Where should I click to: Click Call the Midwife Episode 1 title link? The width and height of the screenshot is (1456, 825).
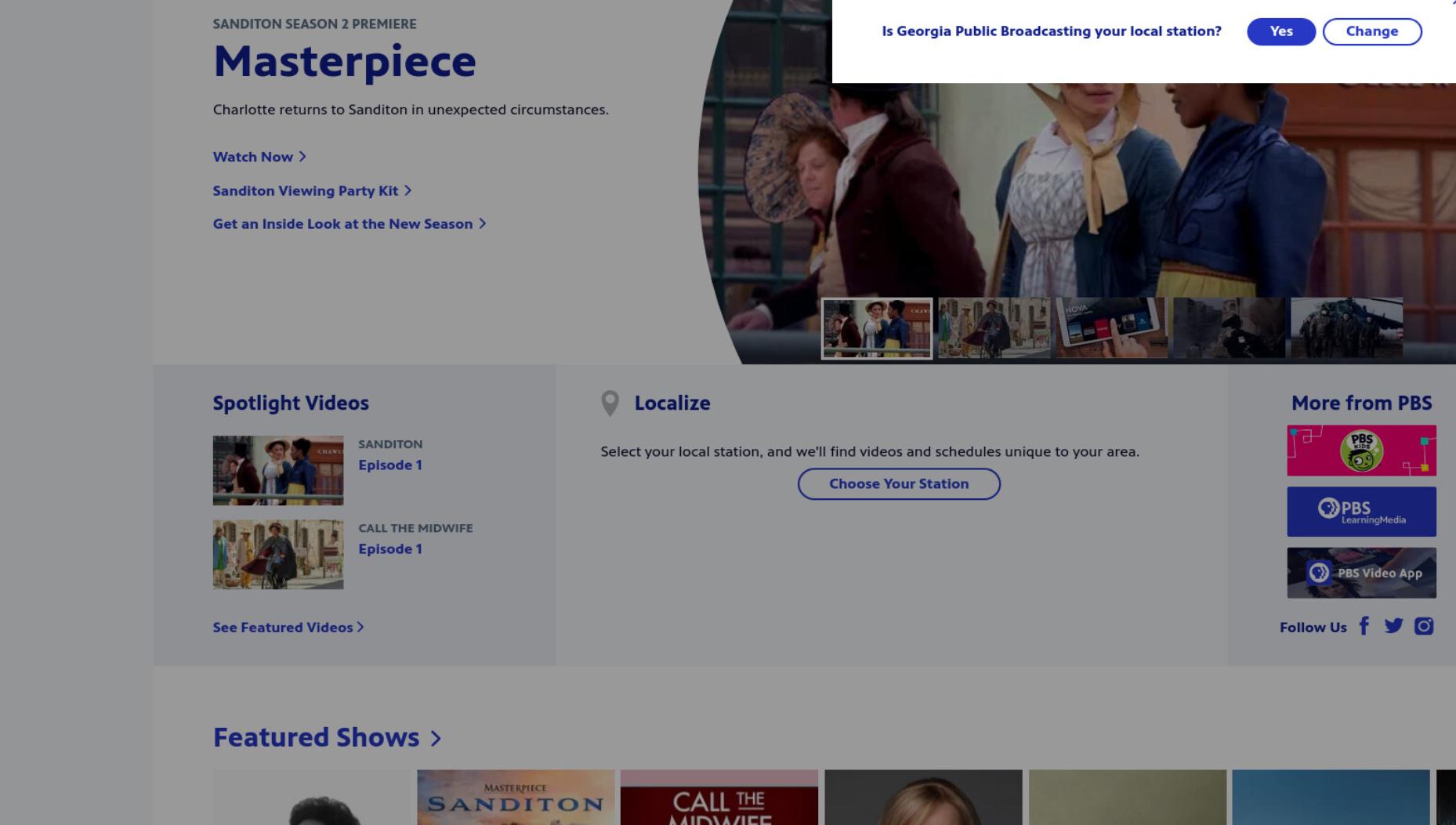point(390,548)
